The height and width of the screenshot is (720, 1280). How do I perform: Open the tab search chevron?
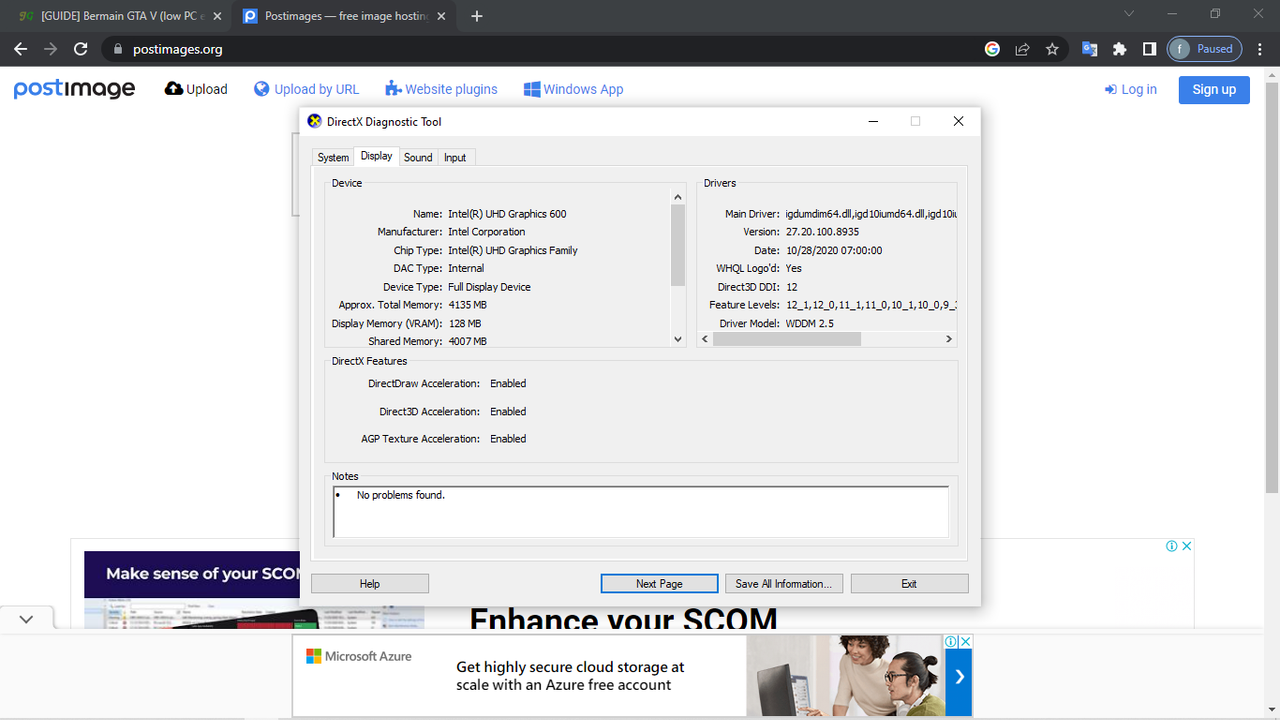1129,14
